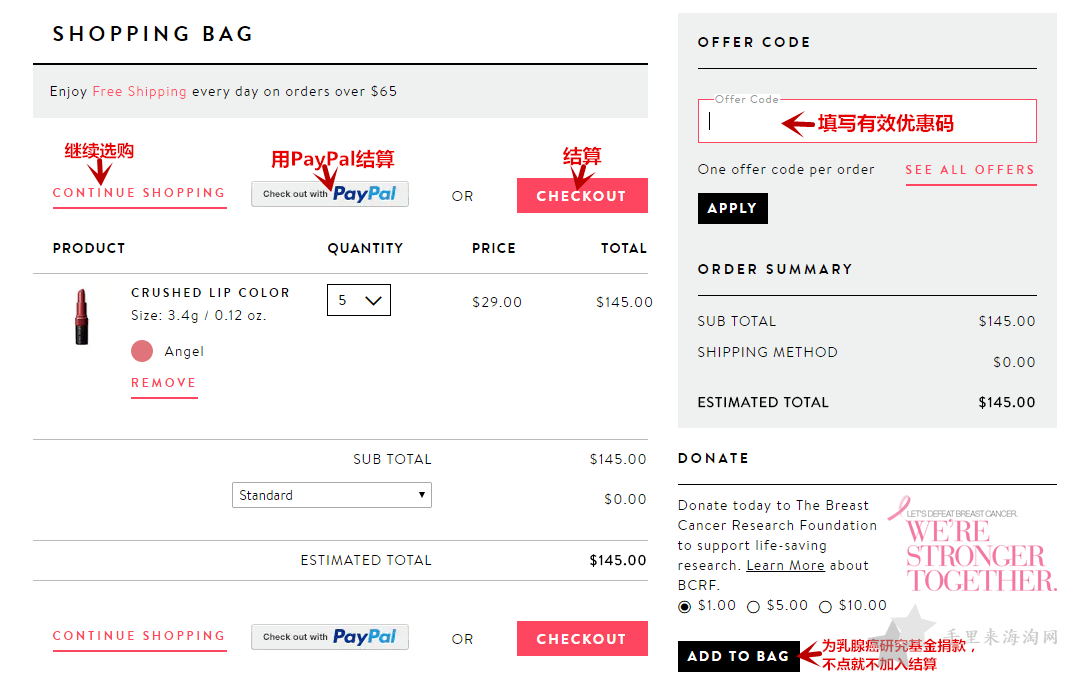Click top CONTINUE SHOPPING link
This screenshot has width=1071, height=683.
pyautogui.click(x=139, y=193)
